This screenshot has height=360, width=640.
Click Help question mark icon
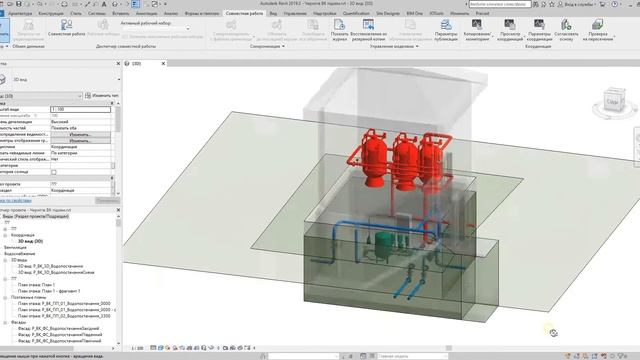coord(615,4)
